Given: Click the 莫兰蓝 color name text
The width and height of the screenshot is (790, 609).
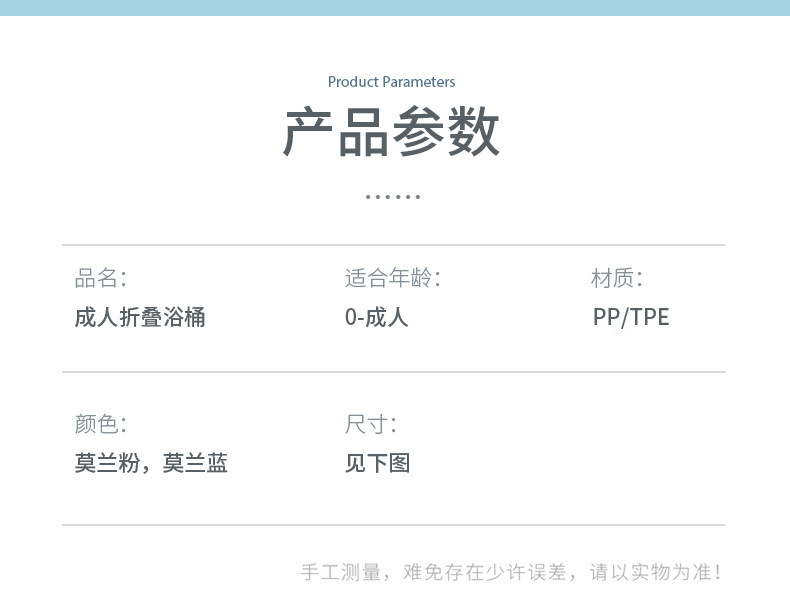Looking at the screenshot, I should point(195,463).
